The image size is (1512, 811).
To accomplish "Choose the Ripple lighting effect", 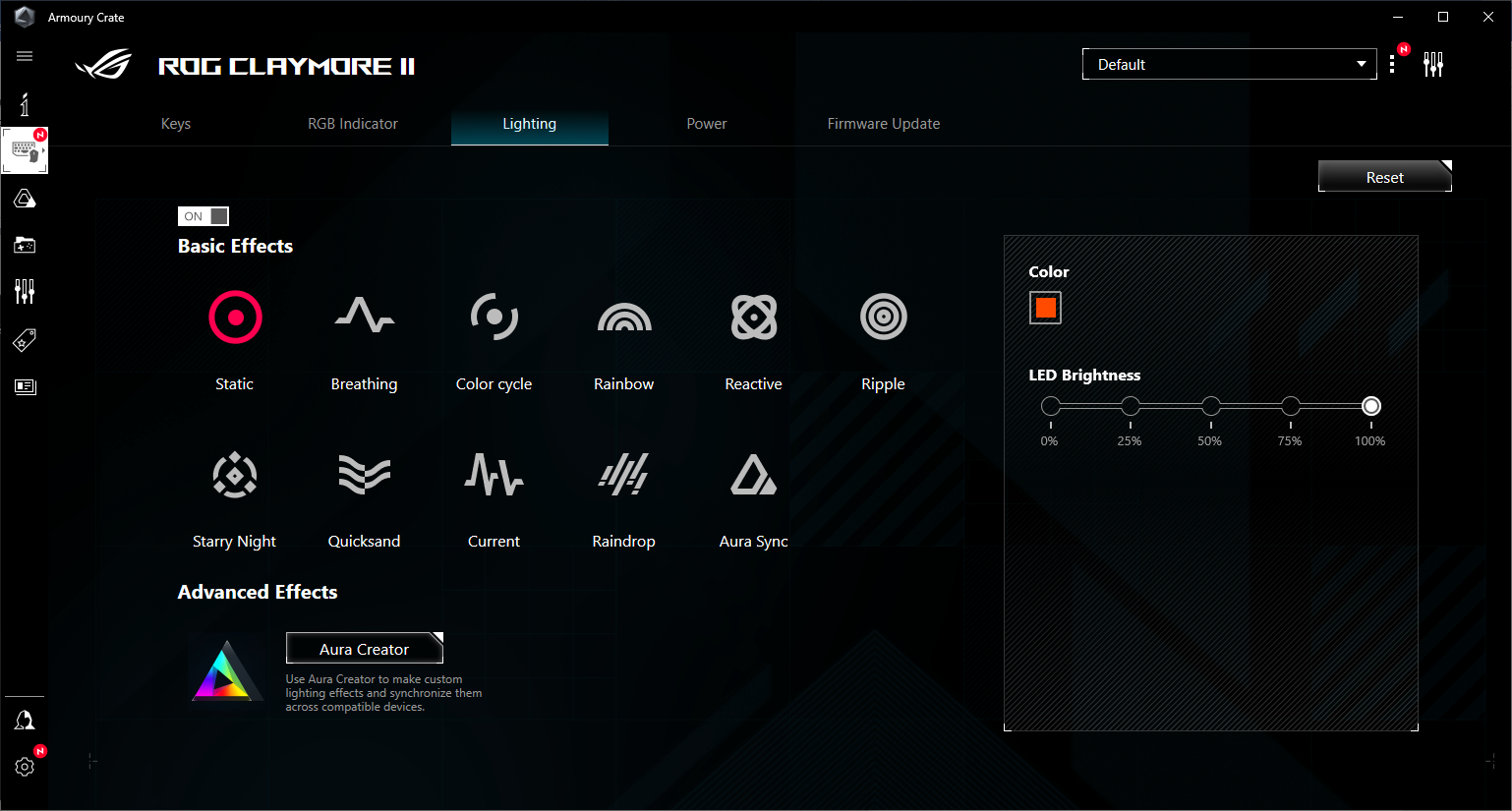I will point(884,318).
